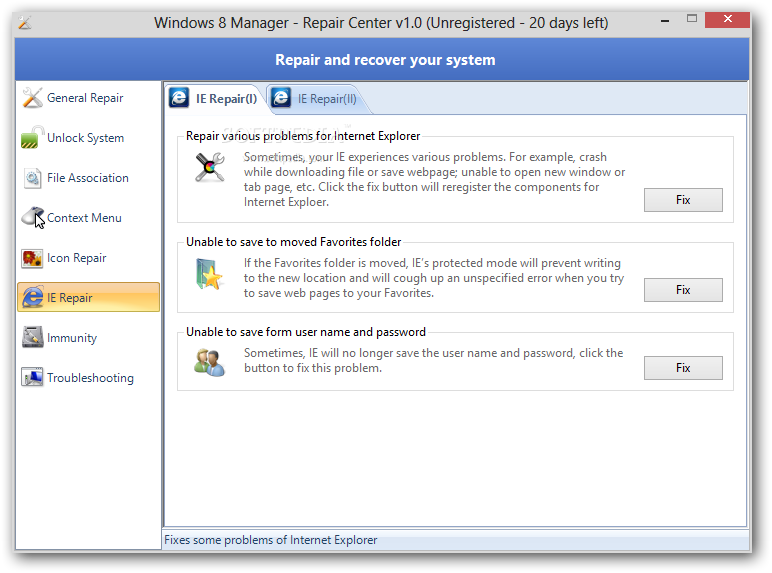Minimize the Repair Center window
The height and width of the screenshot is (573, 772).
665,21
